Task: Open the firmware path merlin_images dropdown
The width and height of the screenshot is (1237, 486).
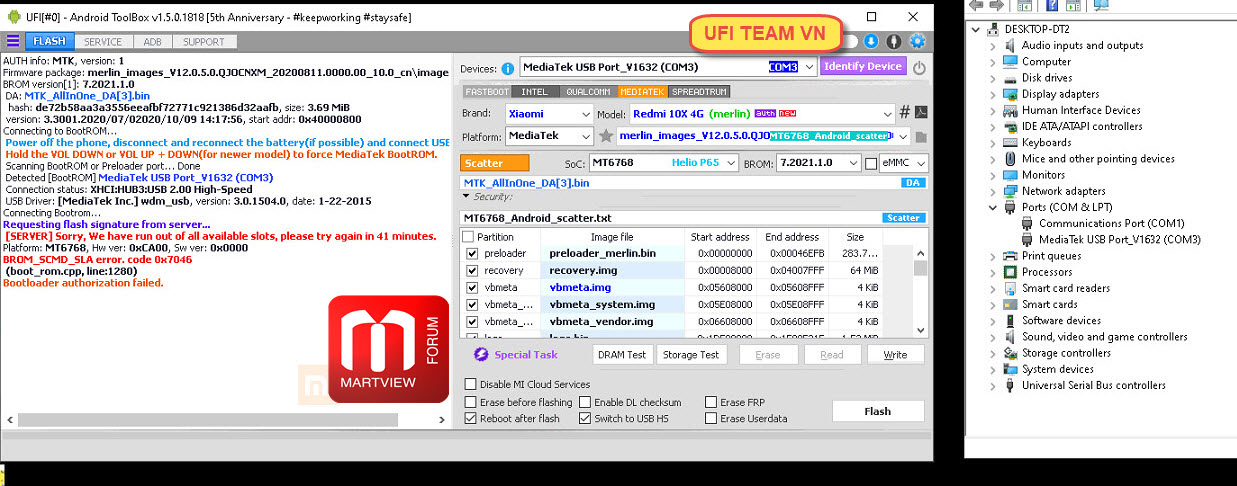Action: 903,136
